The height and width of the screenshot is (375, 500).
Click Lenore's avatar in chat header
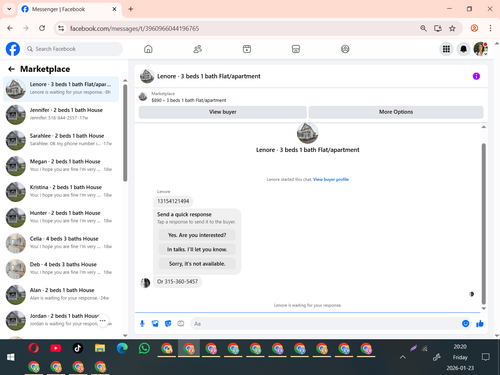tap(147, 76)
